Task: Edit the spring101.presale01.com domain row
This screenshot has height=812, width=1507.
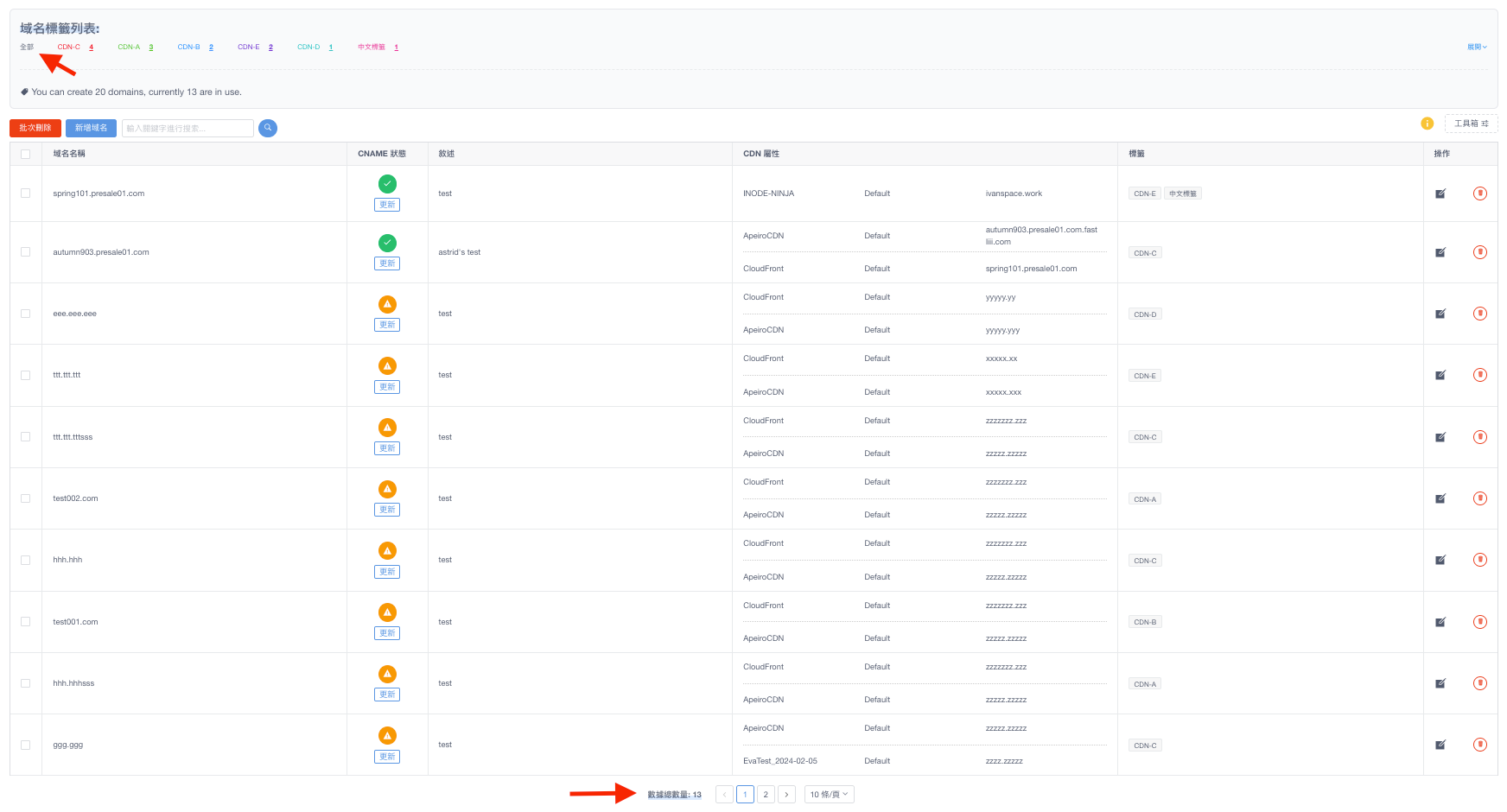Action: (x=1440, y=193)
